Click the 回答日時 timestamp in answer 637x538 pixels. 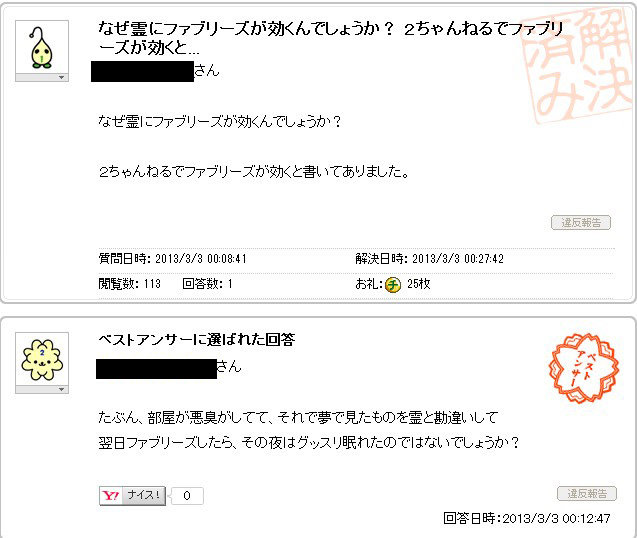pos(526,518)
